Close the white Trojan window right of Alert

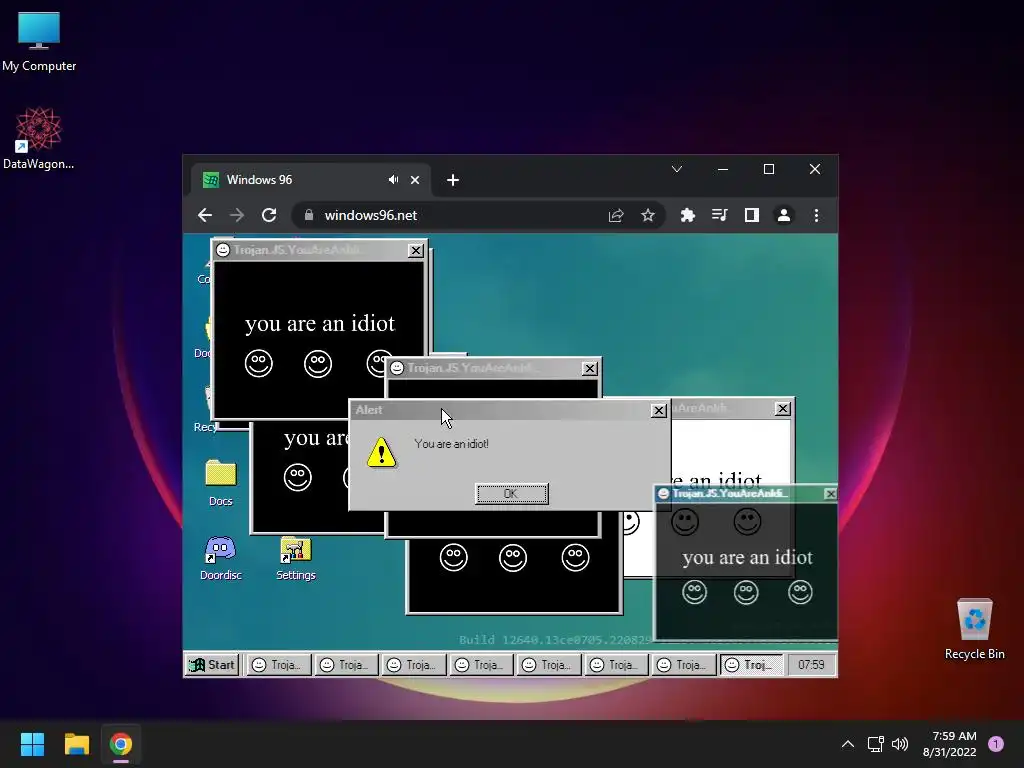tap(782, 409)
